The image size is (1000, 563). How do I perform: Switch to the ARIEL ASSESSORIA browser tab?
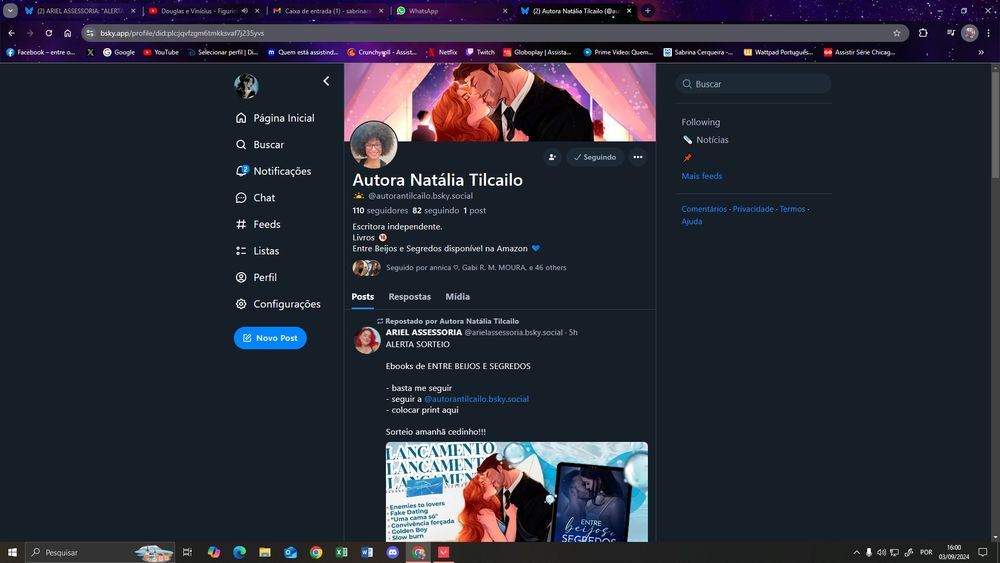click(80, 11)
